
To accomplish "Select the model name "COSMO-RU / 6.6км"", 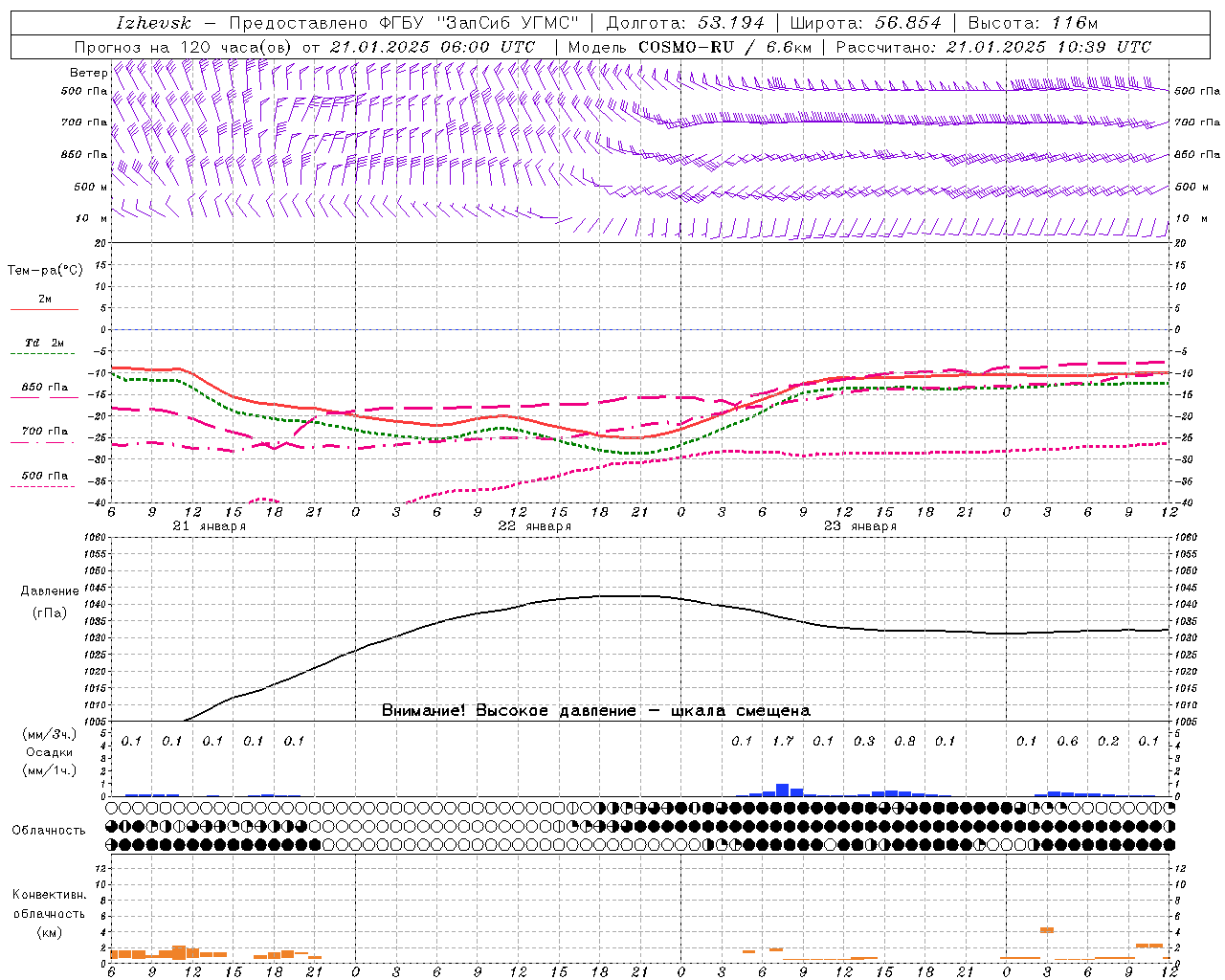I will click(x=724, y=47).
